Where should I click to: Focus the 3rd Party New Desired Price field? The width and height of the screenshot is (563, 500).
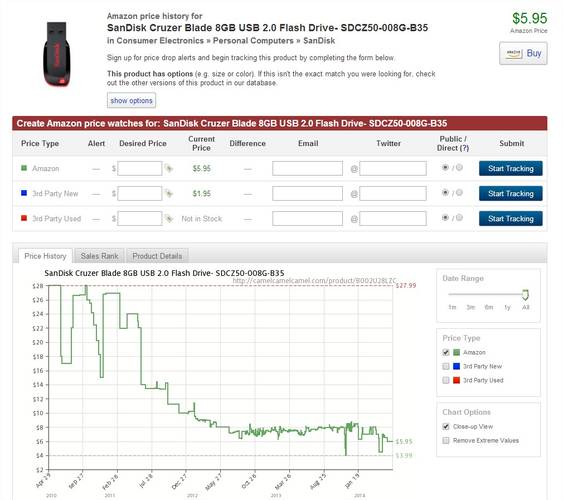coord(140,193)
